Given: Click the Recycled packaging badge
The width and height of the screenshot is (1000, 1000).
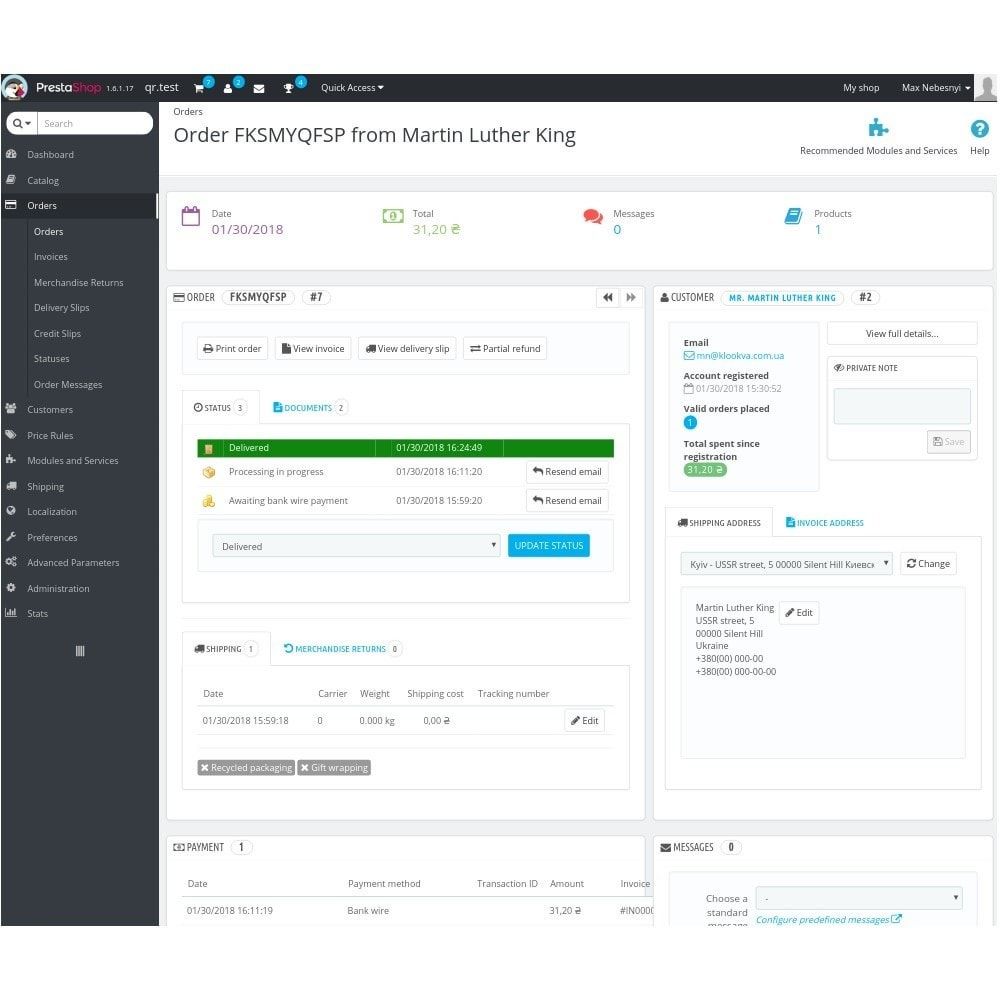Looking at the screenshot, I should 246,768.
